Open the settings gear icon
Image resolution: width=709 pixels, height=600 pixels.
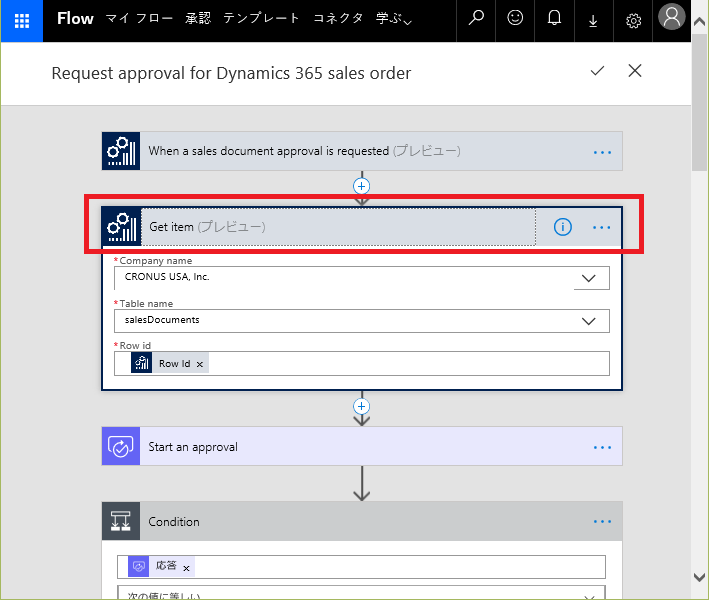(633, 21)
